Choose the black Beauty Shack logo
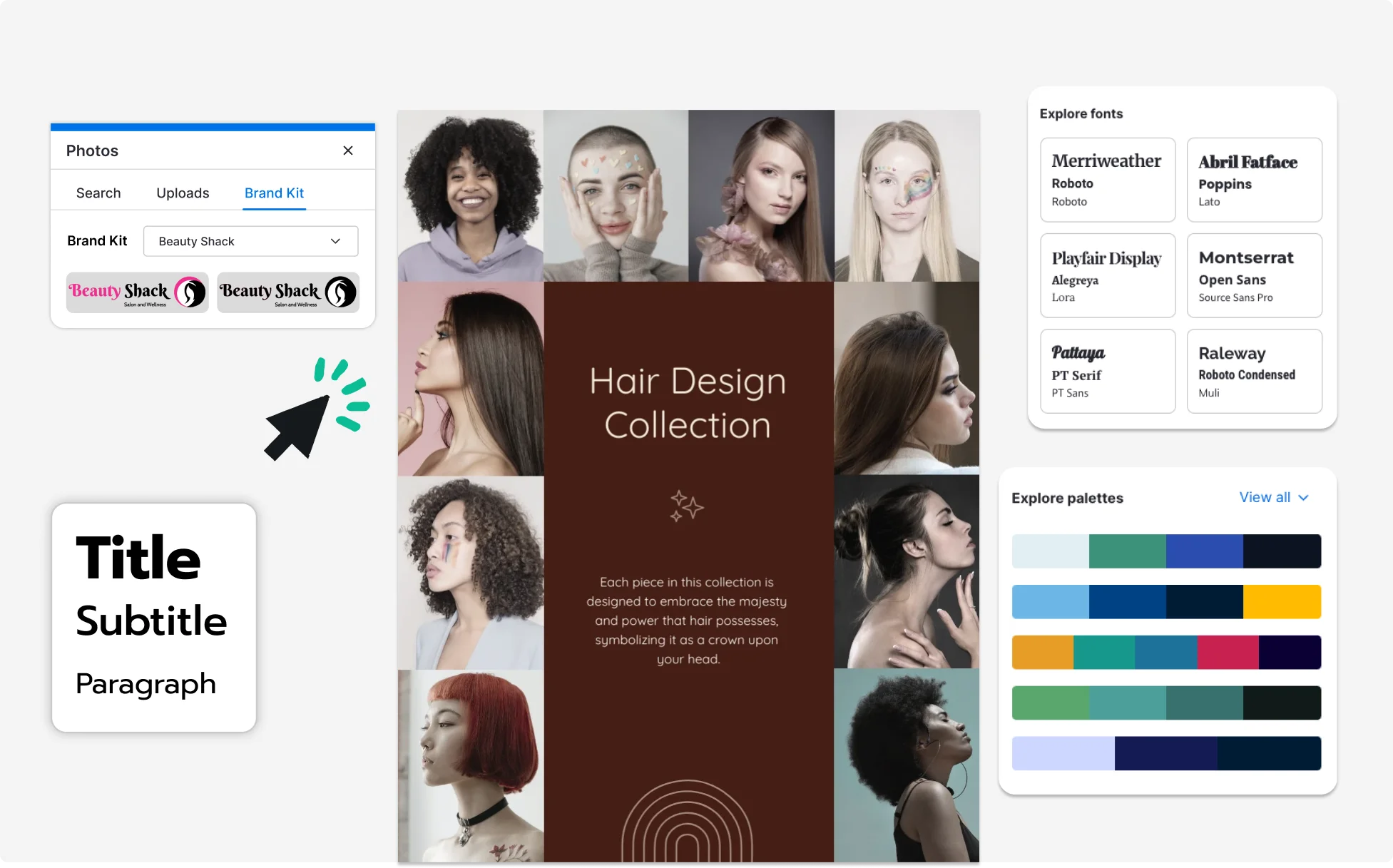1393x868 pixels. 288,292
